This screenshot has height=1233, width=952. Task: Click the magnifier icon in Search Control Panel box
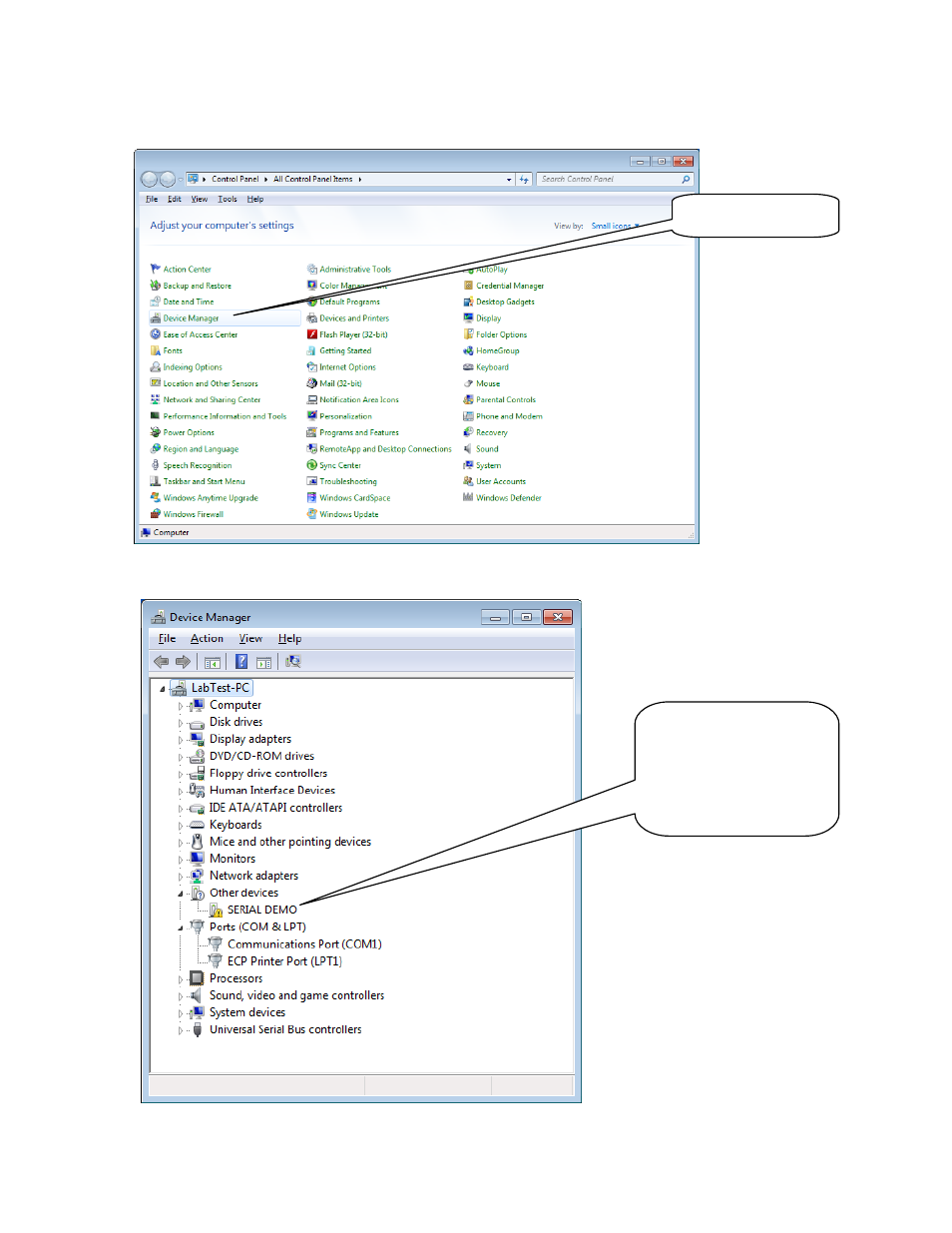(686, 180)
